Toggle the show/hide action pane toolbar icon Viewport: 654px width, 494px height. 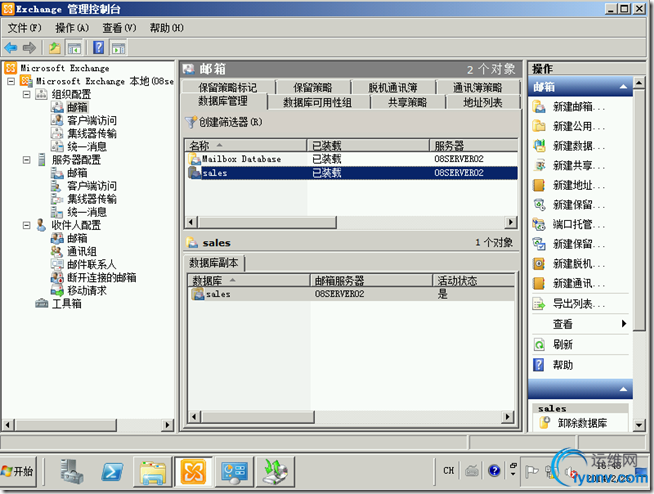[118, 48]
